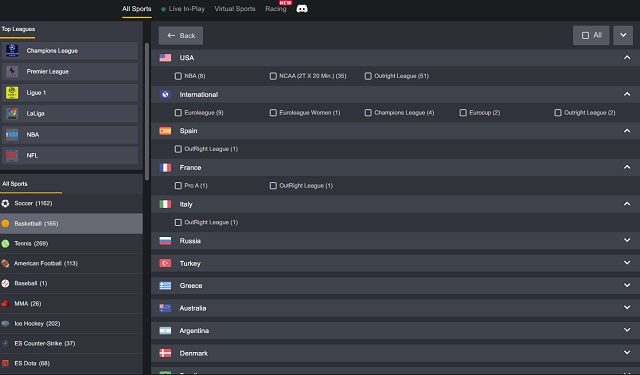Open the Discord icon in top navigation
Viewport: 640px width, 375px height.
[x=302, y=9]
